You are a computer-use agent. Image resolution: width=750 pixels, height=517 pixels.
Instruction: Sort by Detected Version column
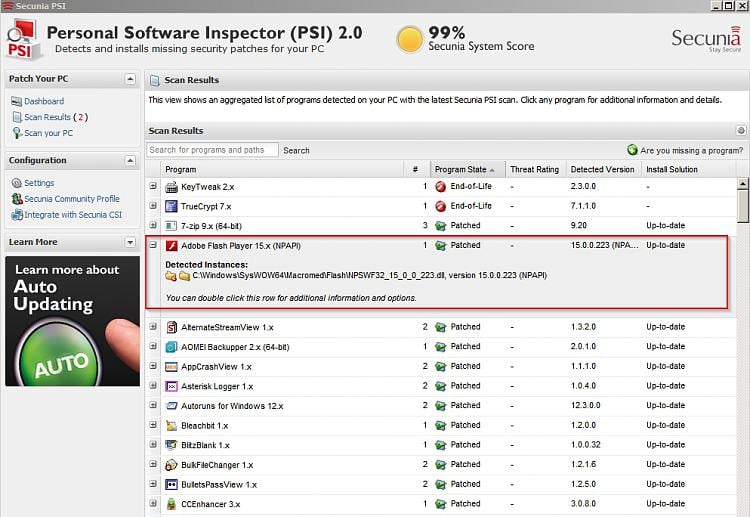click(x=603, y=169)
